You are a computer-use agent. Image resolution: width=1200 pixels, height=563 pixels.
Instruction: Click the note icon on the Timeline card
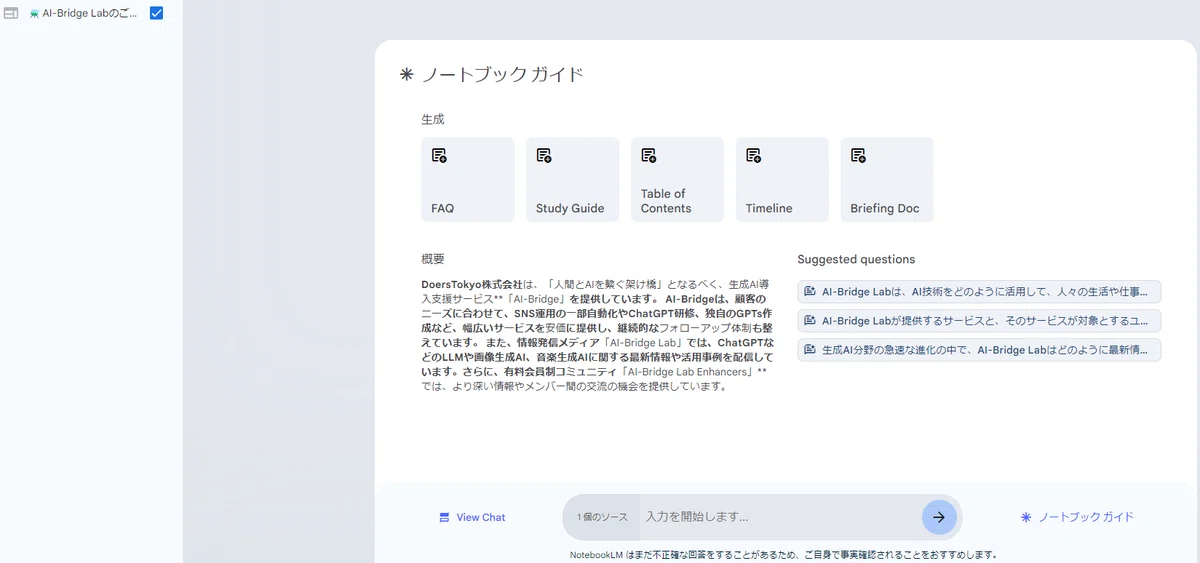click(753, 155)
